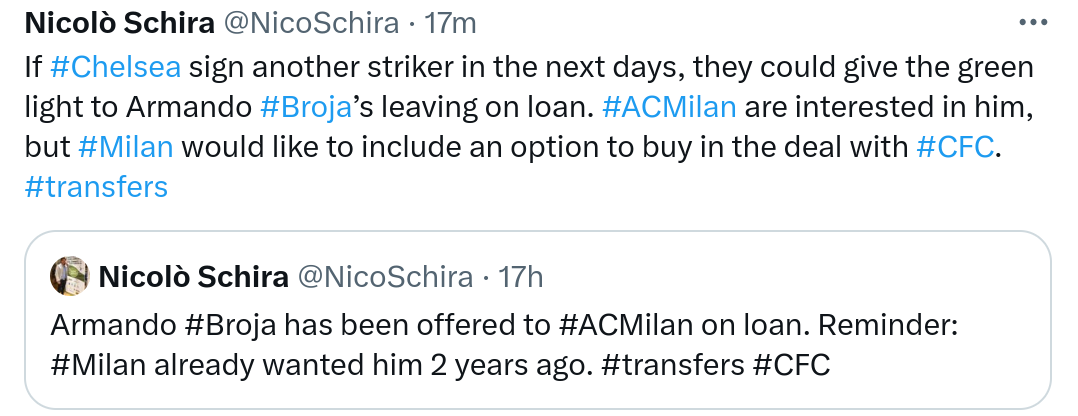The height and width of the screenshot is (416, 1078).
Task: Open the blue #CFC hashtag
Action: pos(955,146)
